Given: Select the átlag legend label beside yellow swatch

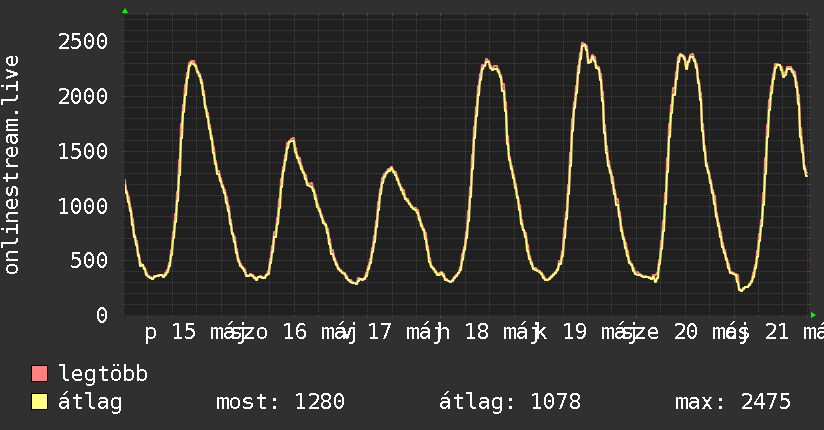Looking at the screenshot, I should pyautogui.click(x=90, y=402).
